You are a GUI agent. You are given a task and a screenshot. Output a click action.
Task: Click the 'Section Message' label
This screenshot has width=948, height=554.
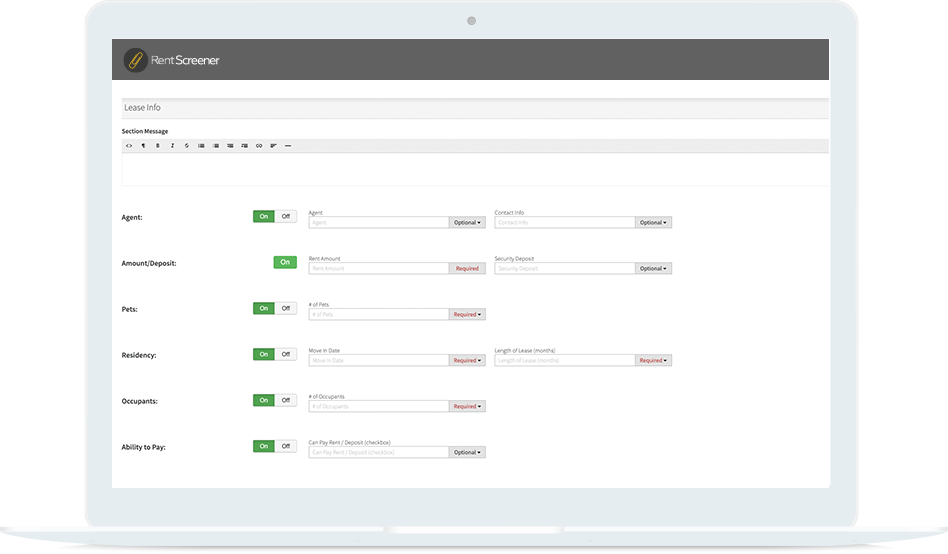[144, 131]
